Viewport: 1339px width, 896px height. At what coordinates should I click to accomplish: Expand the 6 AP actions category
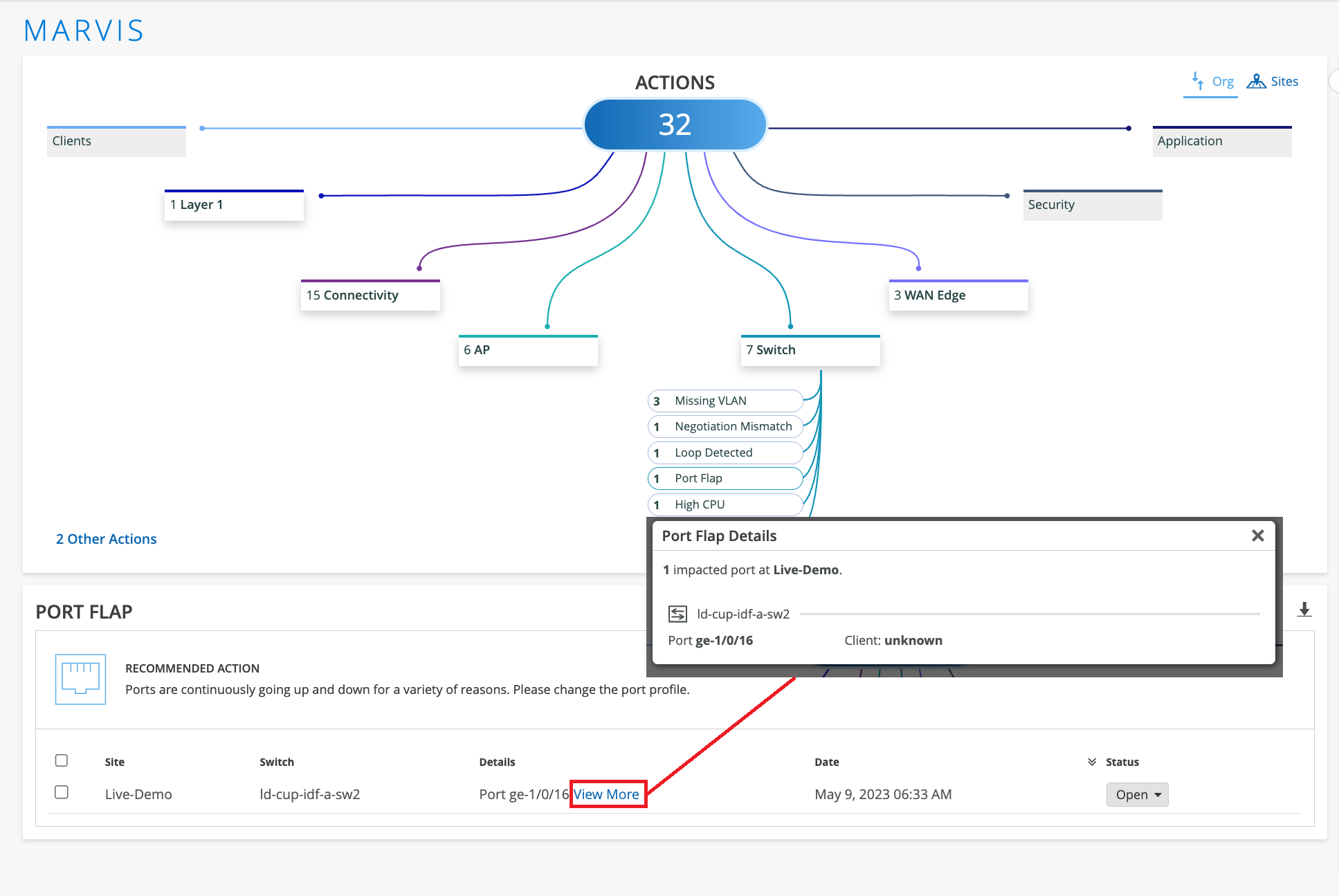(x=527, y=350)
